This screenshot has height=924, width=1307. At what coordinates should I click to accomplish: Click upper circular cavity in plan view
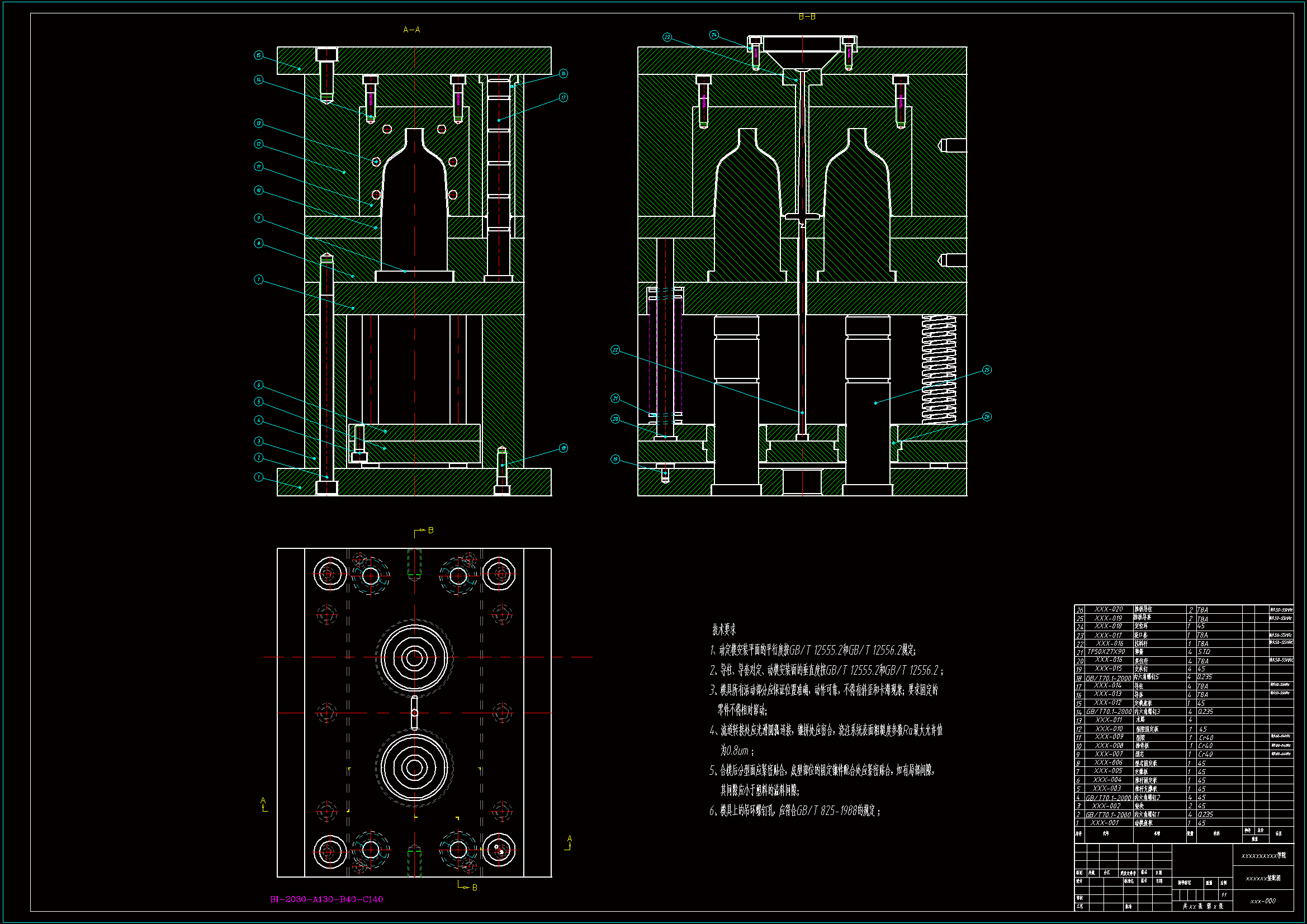tap(414, 657)
